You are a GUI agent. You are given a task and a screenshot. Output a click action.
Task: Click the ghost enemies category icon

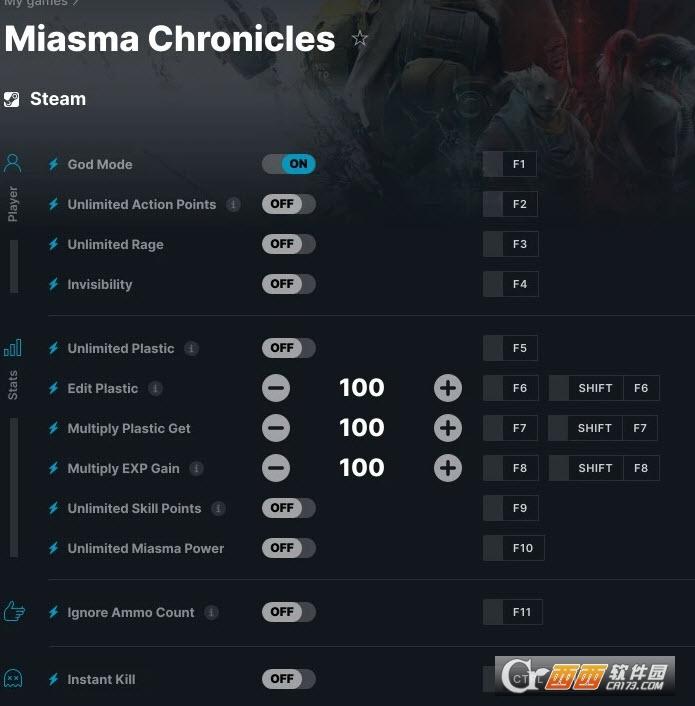coord(13,678)
